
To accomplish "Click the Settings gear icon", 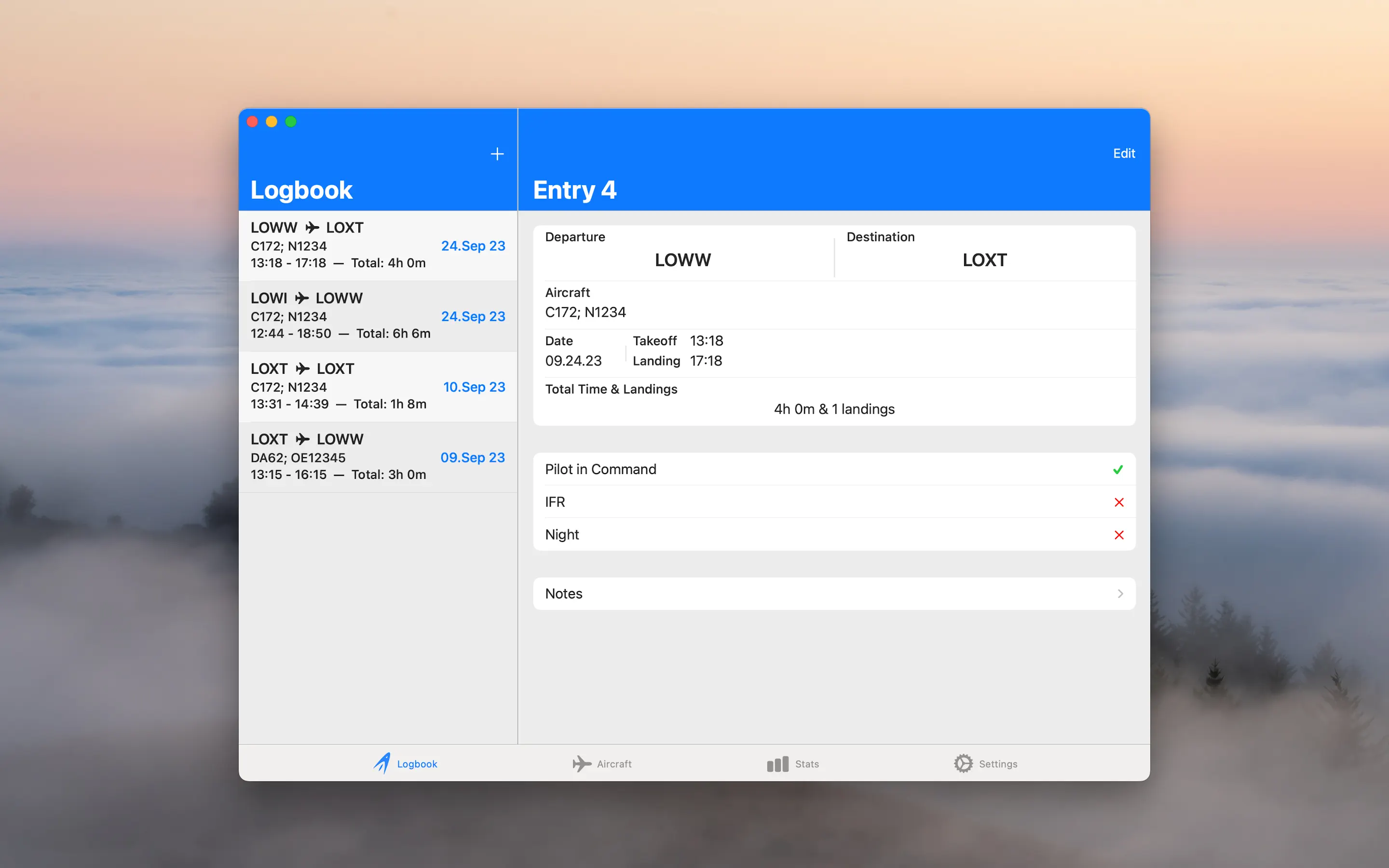I will (963, 763).
